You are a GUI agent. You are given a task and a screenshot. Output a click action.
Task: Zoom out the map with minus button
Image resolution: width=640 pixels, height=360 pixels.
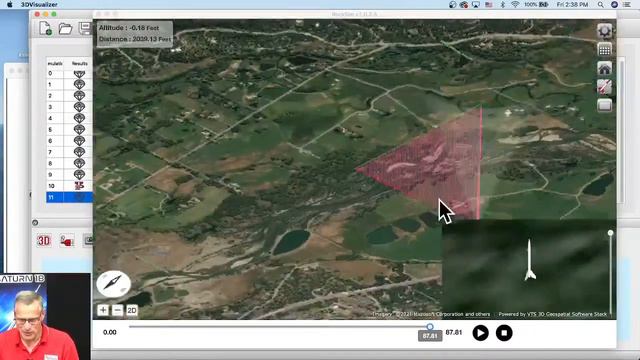pos(117,311)
